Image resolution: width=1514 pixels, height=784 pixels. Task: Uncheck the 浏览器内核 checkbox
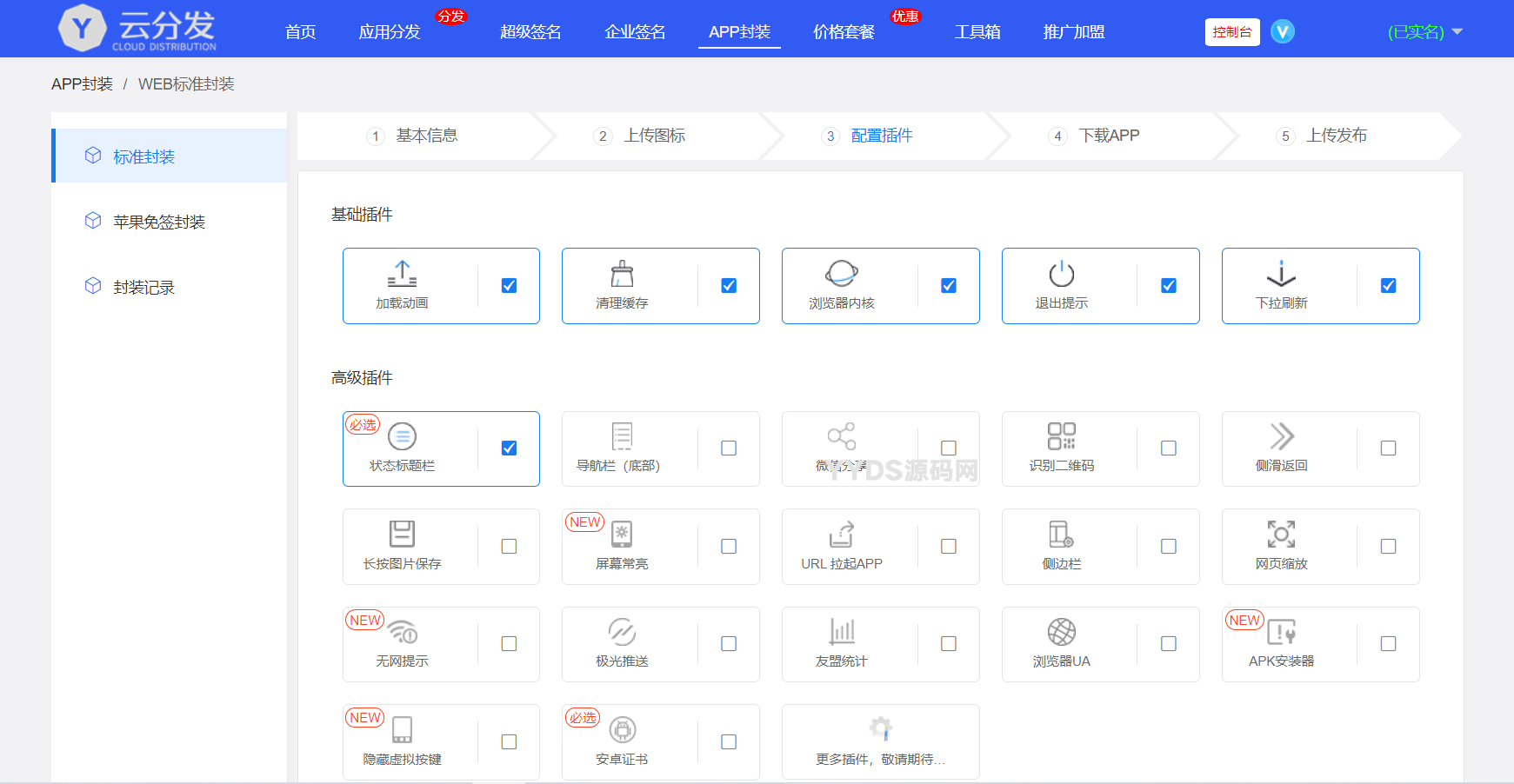click(949, 285)
